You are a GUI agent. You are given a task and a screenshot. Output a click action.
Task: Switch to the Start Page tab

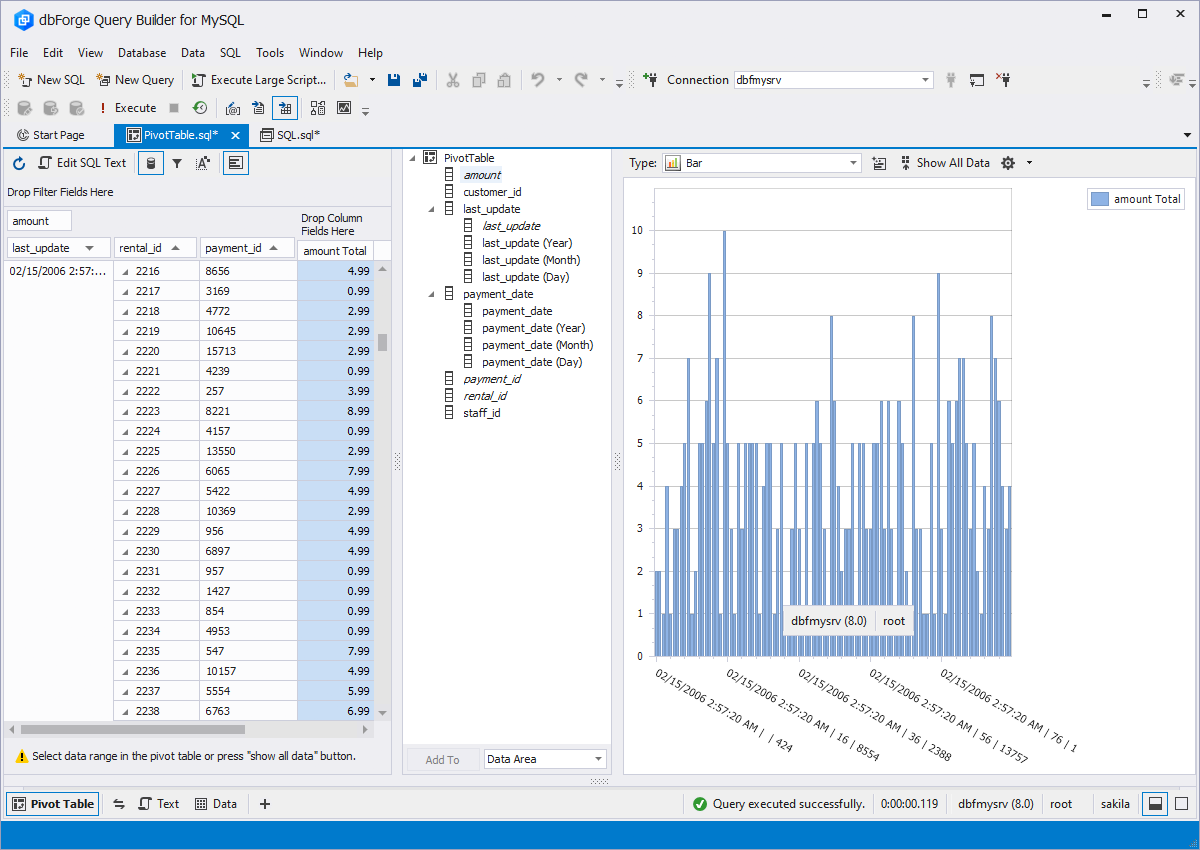coord(51,135)
